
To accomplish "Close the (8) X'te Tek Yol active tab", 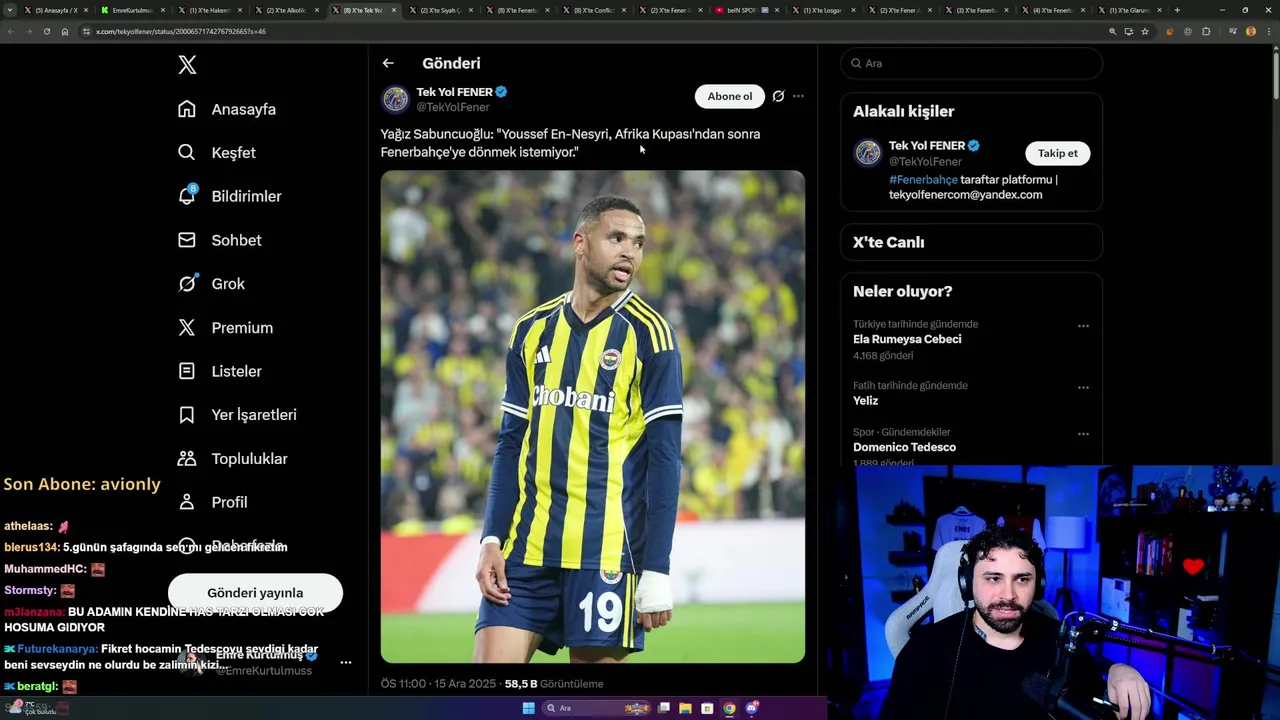I will tap(394, 10).
